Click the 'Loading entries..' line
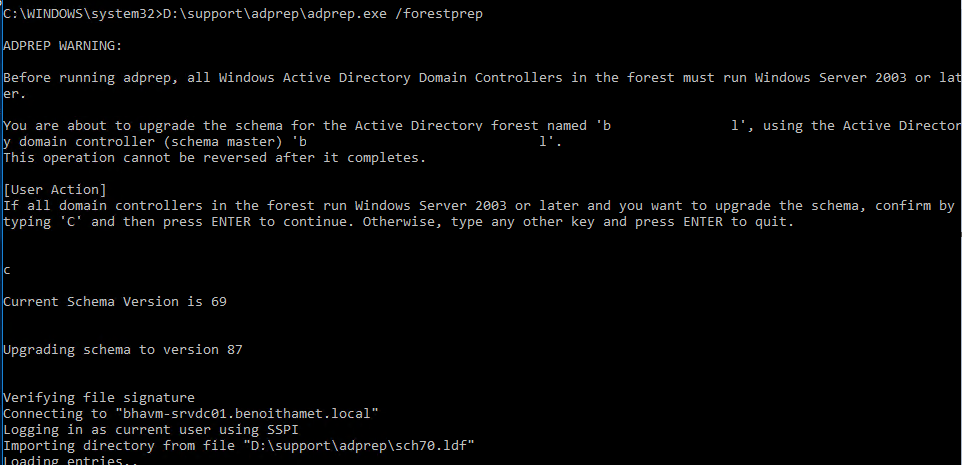Image resolution: width=962 pixels, height=465 pixels. (70, 460)
